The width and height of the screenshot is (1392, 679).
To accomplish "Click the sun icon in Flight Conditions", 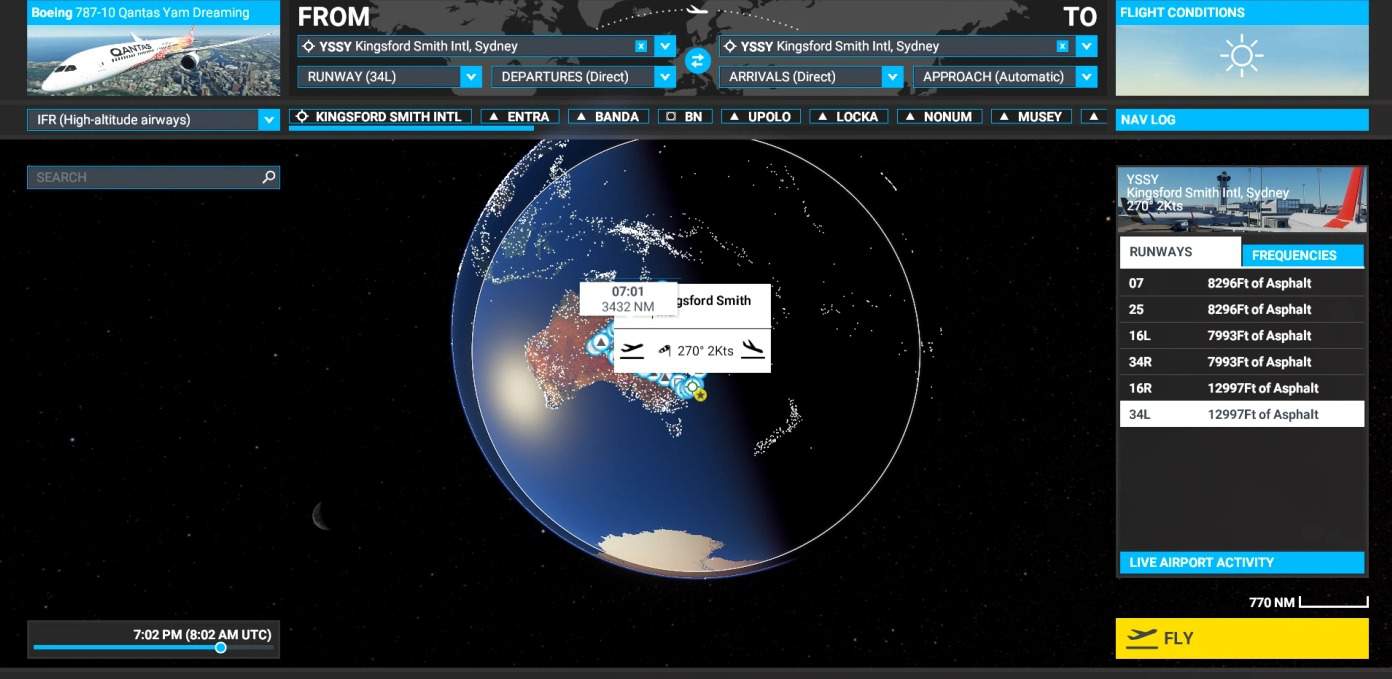I will tap(1241, 55).
